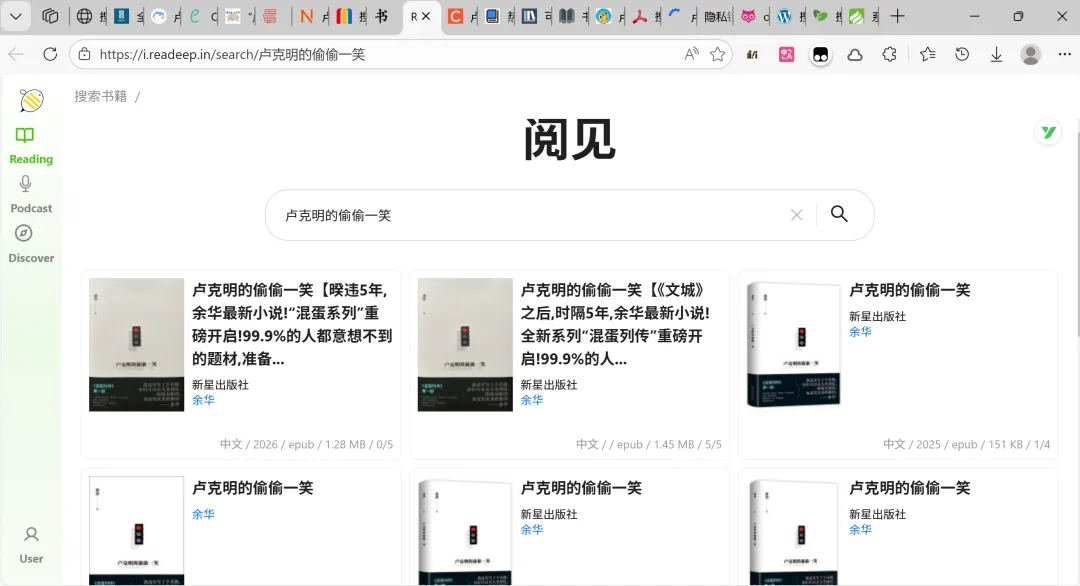Reload the current page
1080x586 pixels.
pos(50,54)
